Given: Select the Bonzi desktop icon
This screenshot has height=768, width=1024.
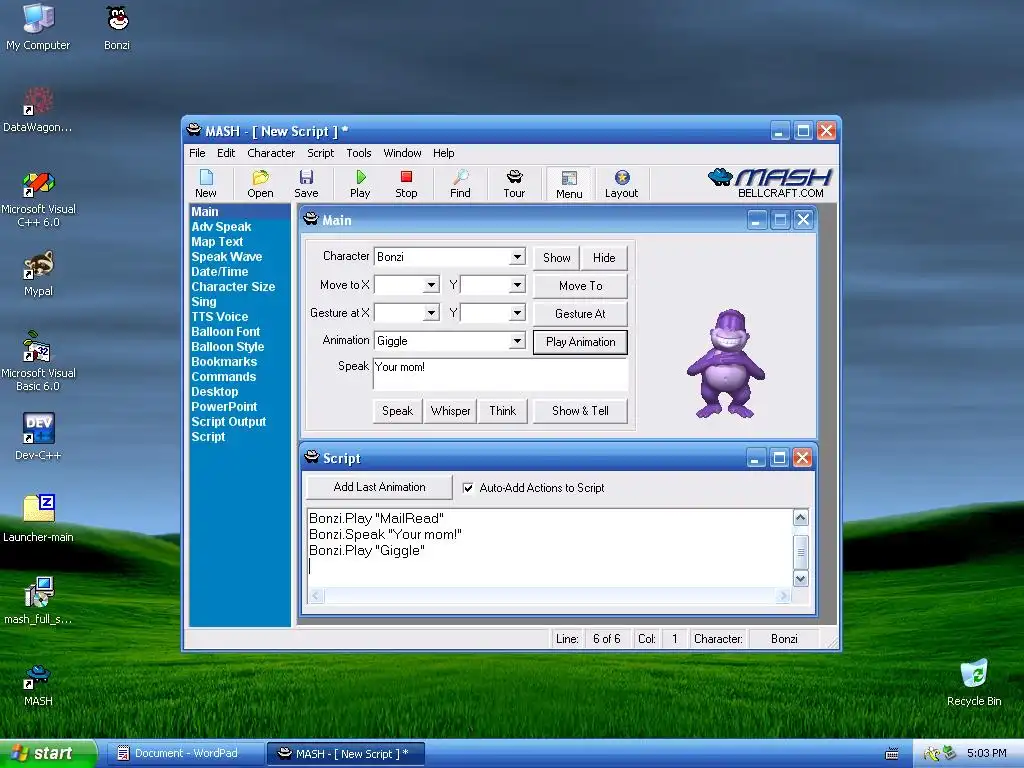Looking at the screenshot, I should click(x=117, y=26).
